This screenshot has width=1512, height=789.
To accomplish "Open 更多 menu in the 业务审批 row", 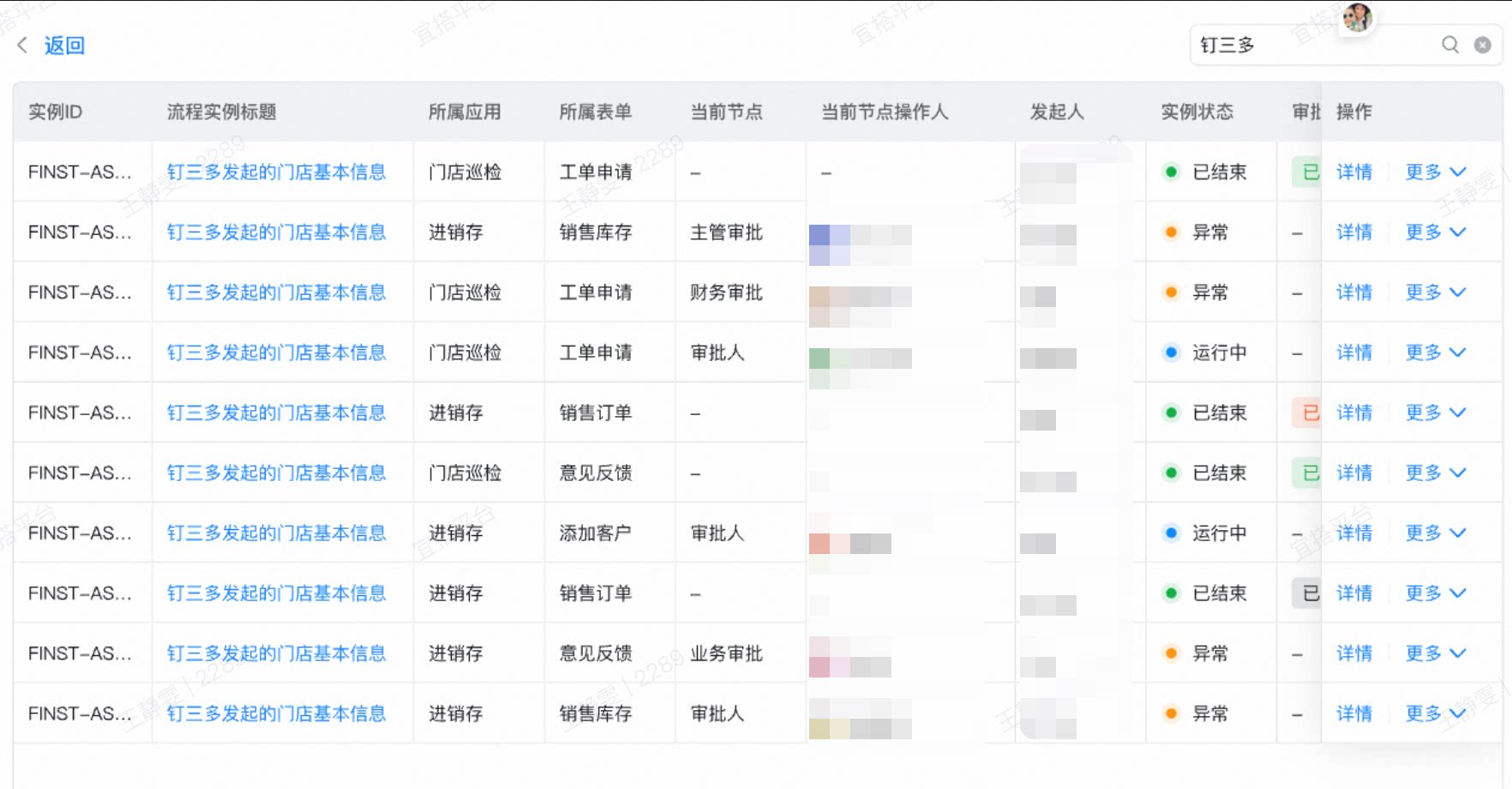I will tap(1436, 653).
